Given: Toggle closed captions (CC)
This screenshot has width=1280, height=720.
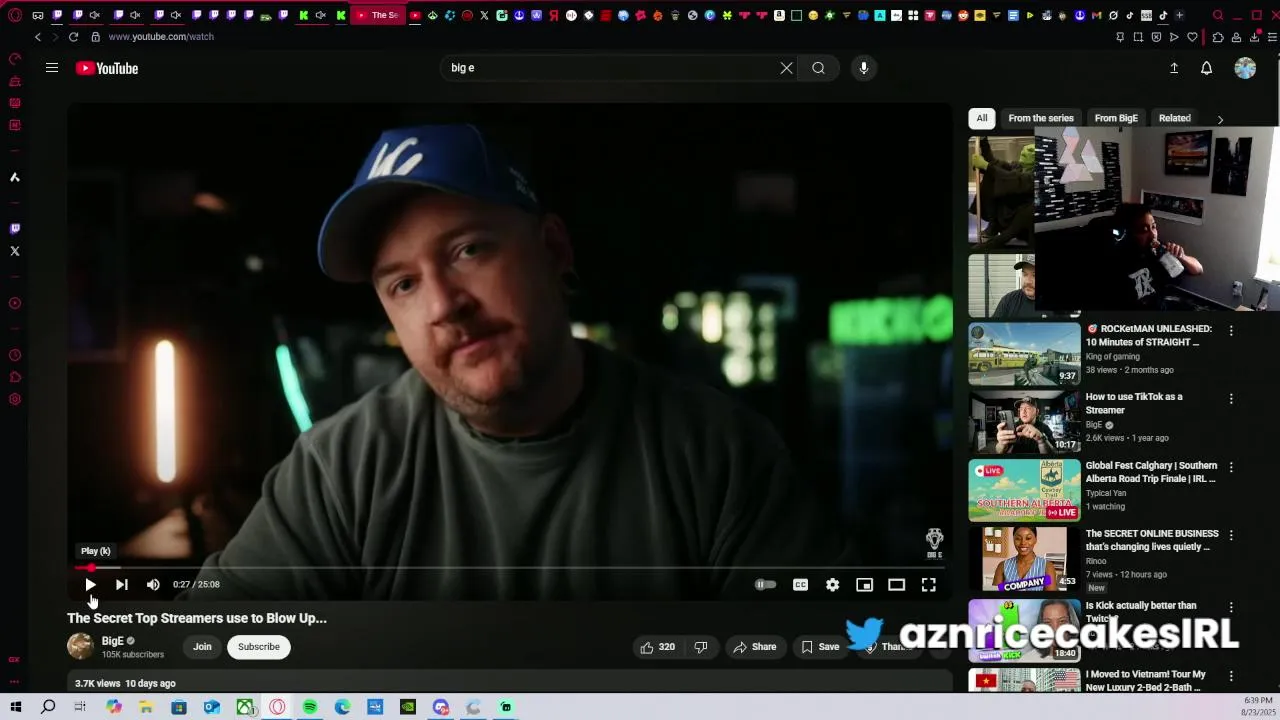Looking at the screenshot, I should (800, 585).
